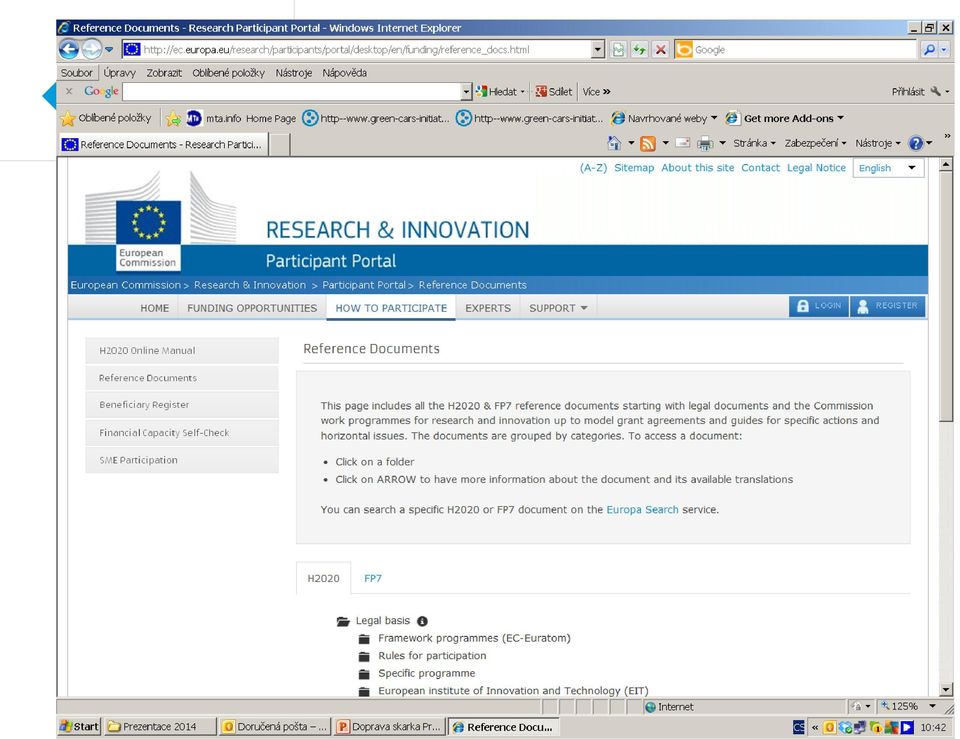
Task: Expand the SUPPORT navigation dropdown
Action: tap(558, 308)
